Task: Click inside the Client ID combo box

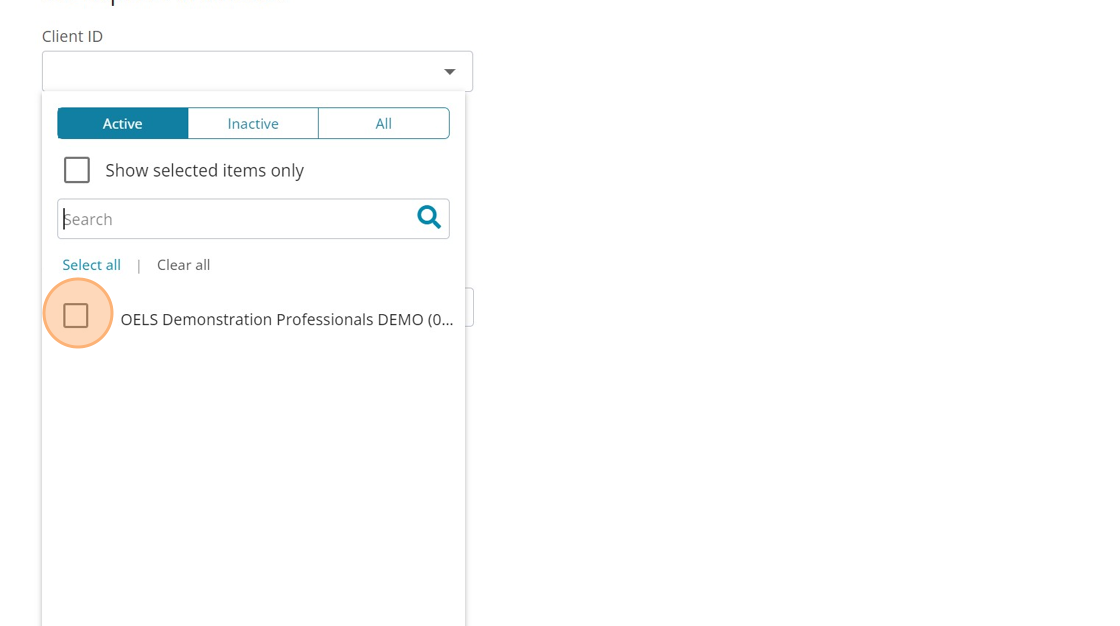Action: click(240, 72)
